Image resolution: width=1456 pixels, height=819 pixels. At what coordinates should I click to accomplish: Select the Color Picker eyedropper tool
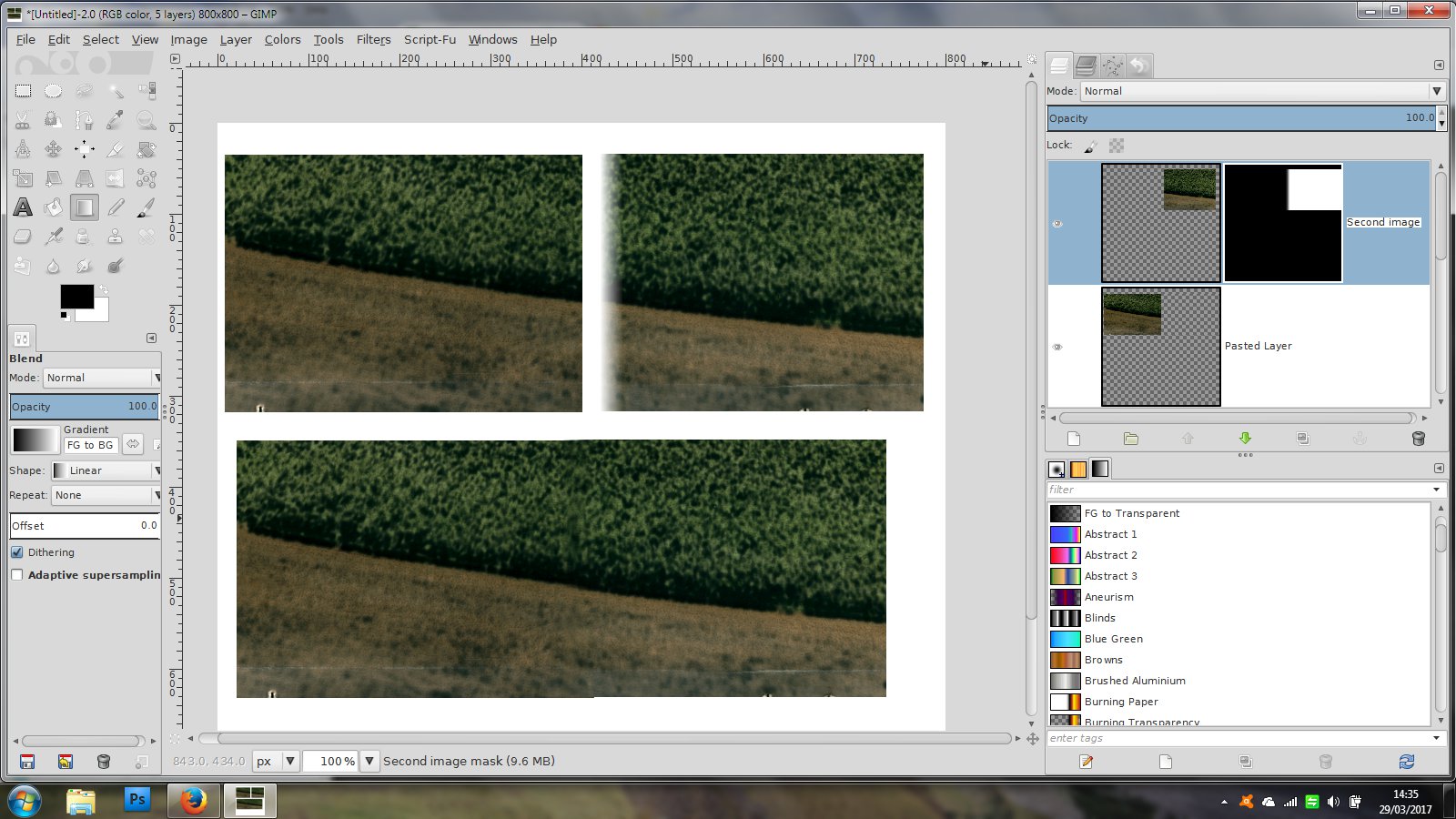[x=116, y=120]
